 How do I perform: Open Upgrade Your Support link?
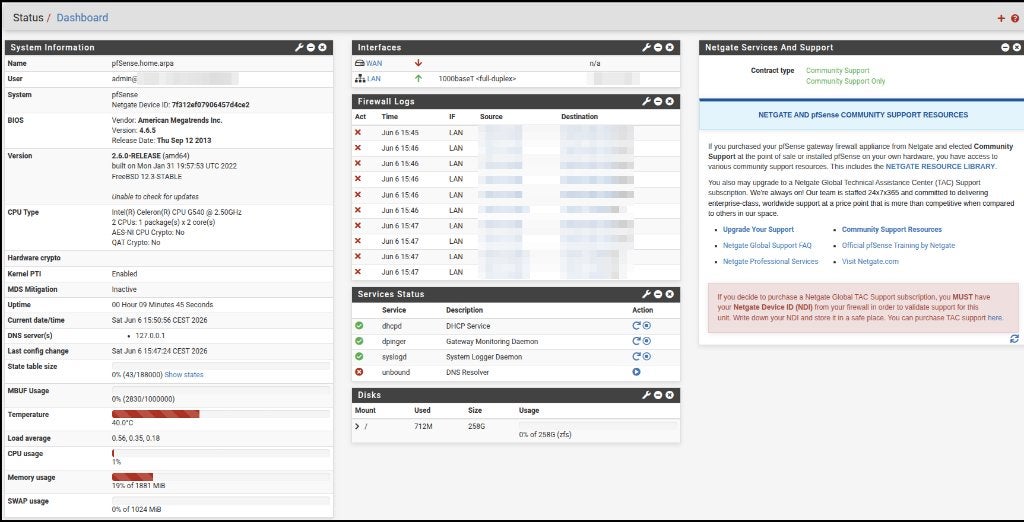pyautogui.click(x=758, y=229)
